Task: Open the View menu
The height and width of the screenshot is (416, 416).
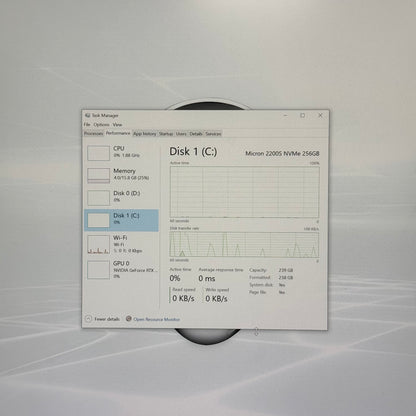Action: coord(117,124)
